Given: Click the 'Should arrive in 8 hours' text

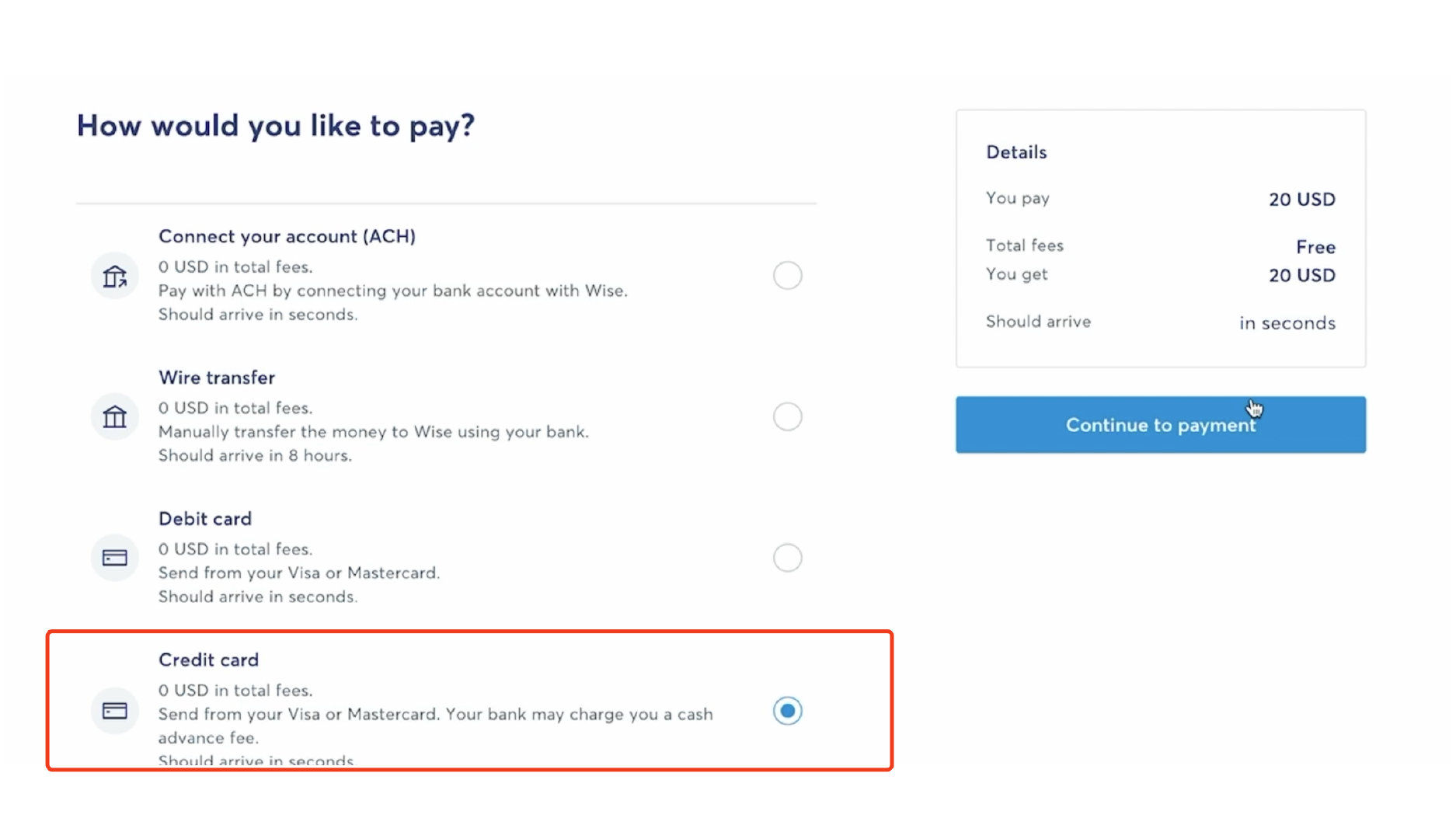Looking at the screenshot, I should 255,455.
